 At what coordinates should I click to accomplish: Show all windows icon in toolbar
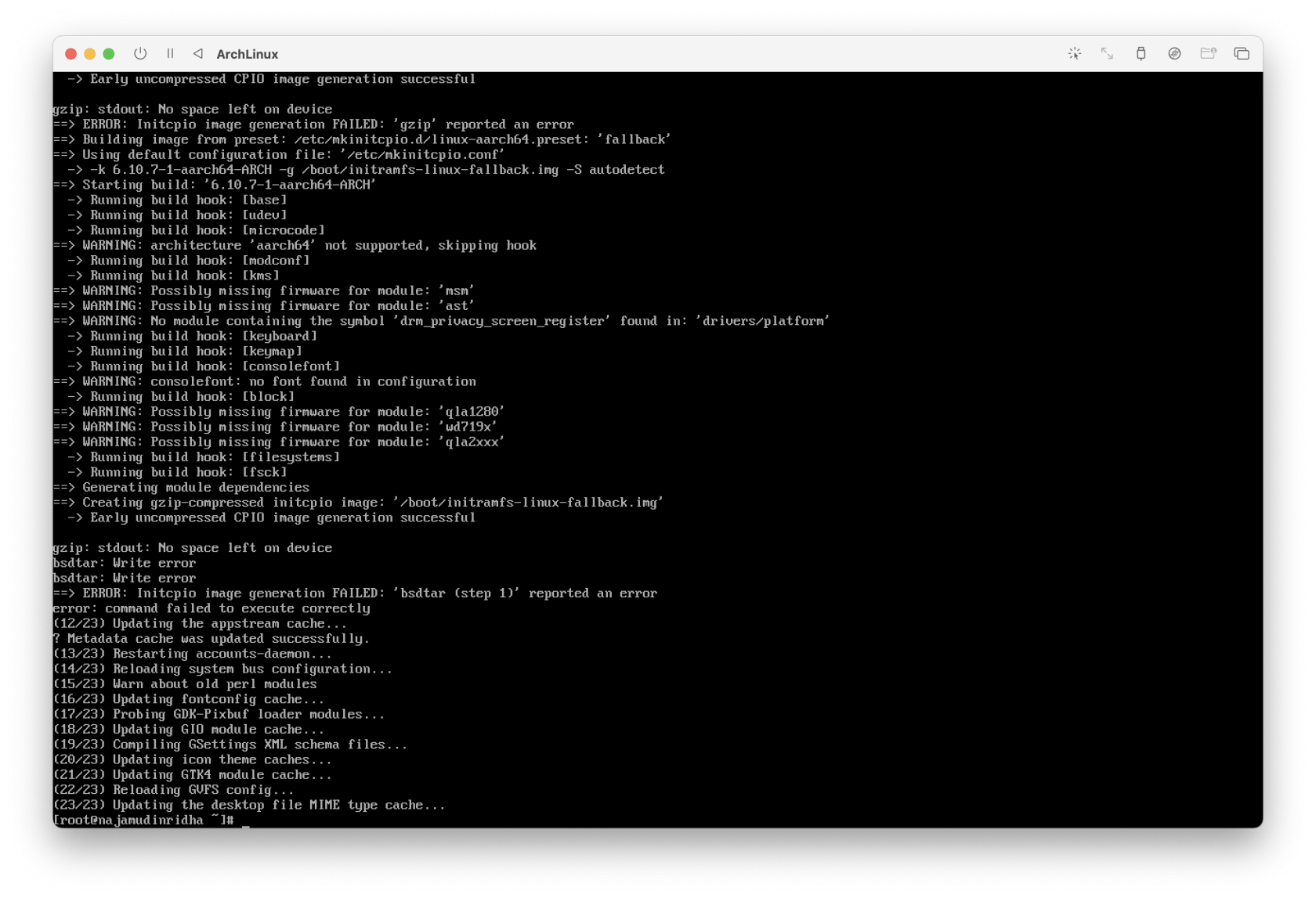1242,53
